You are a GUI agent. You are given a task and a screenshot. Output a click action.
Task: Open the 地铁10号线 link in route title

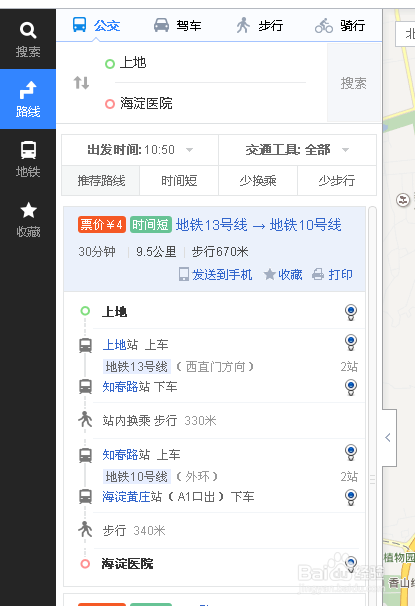pyautogui.click(x=306, y=225)
